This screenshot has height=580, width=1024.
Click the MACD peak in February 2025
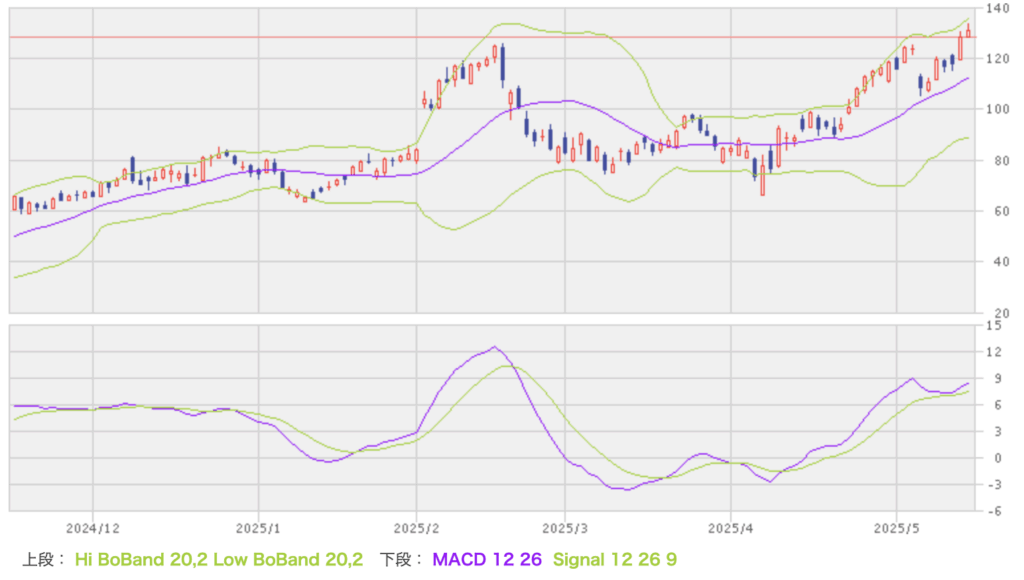(494, 347)
